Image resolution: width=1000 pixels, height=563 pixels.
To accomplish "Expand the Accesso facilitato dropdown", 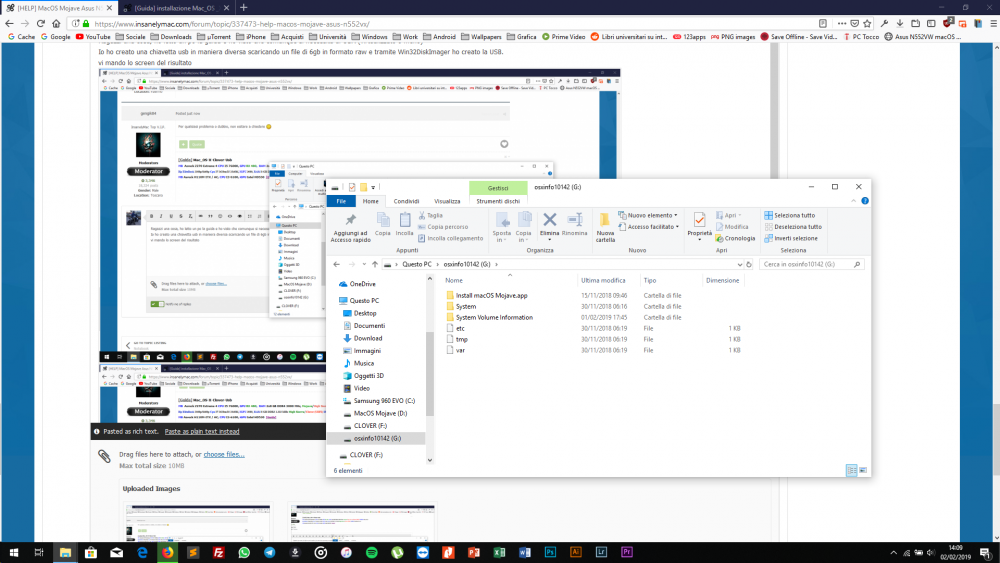I will pyautogui.click(x=677, y=227).
